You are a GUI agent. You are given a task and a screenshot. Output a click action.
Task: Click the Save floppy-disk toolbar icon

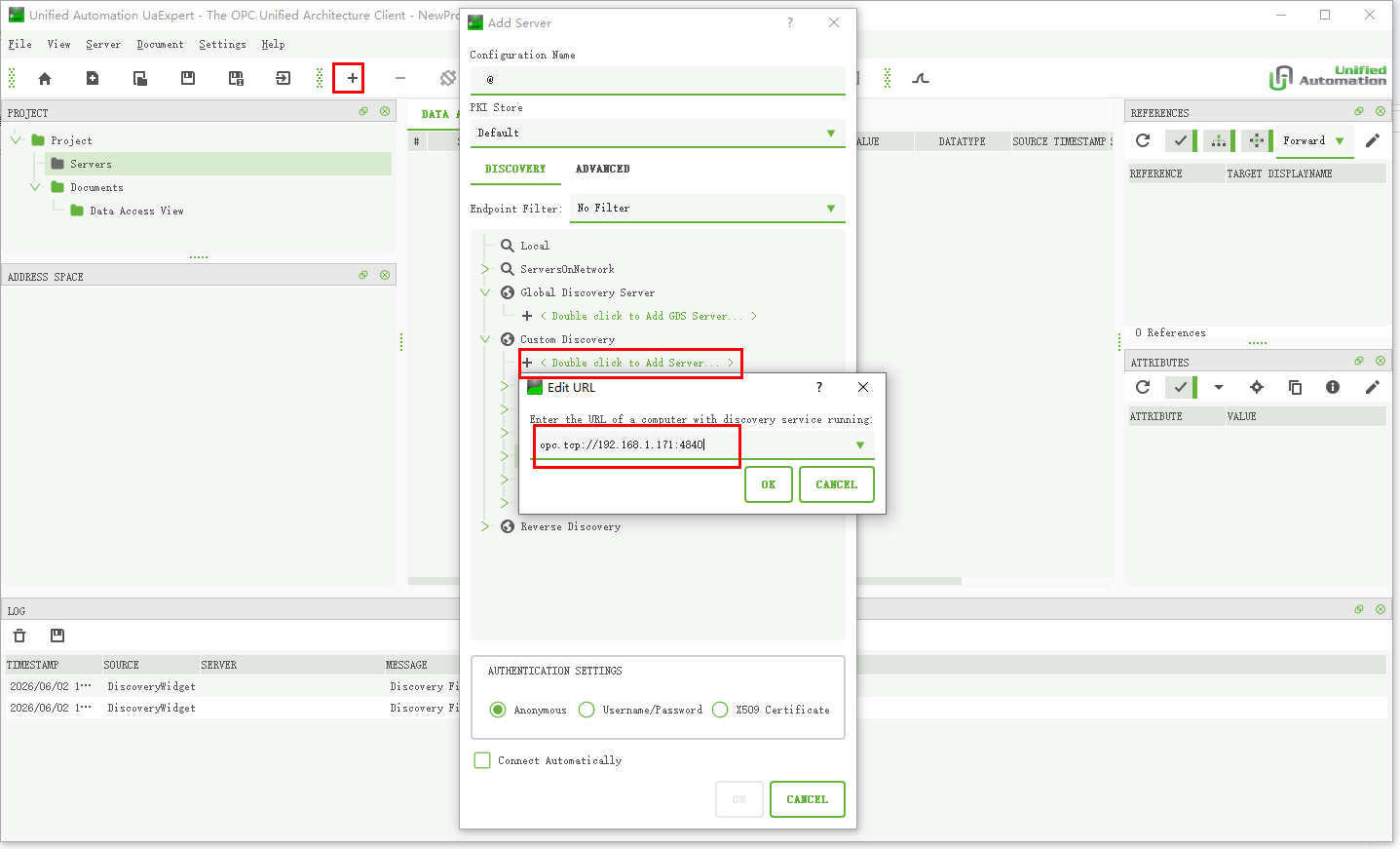[x=188, y=79]
